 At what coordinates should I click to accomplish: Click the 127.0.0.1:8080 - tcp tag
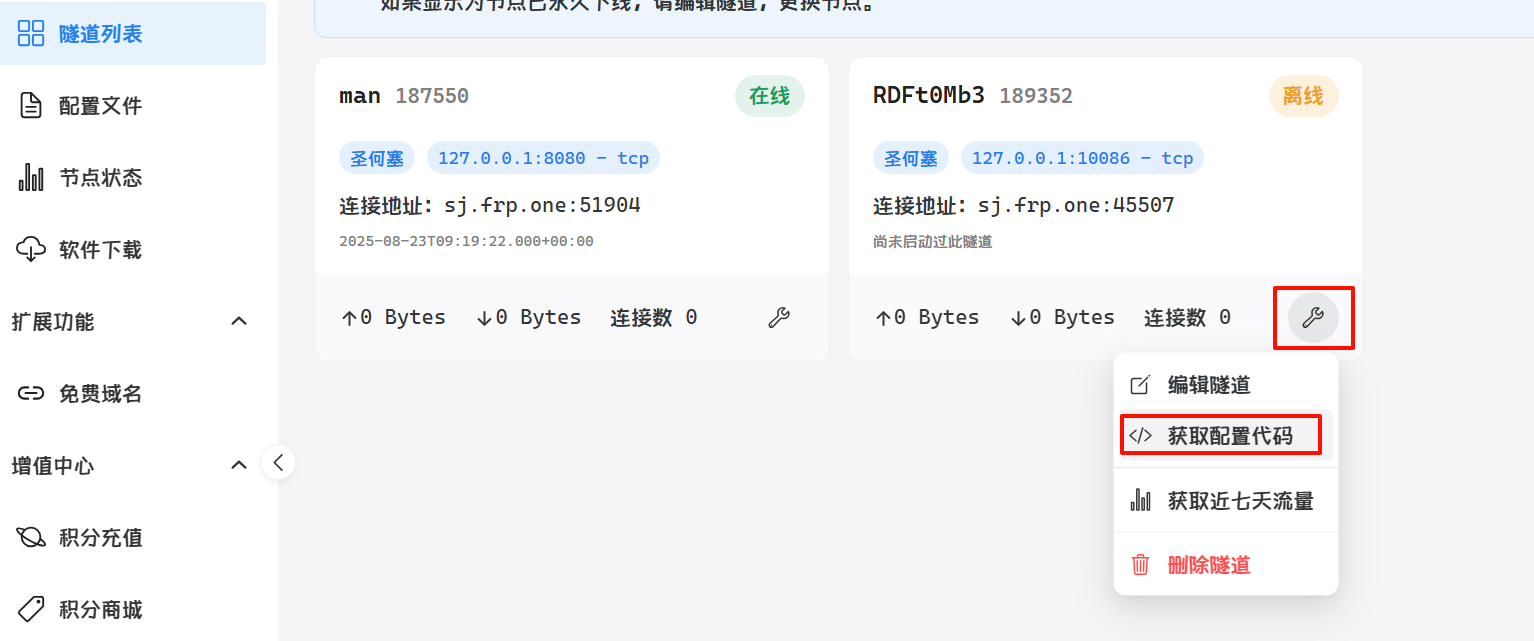pos(543,158)
